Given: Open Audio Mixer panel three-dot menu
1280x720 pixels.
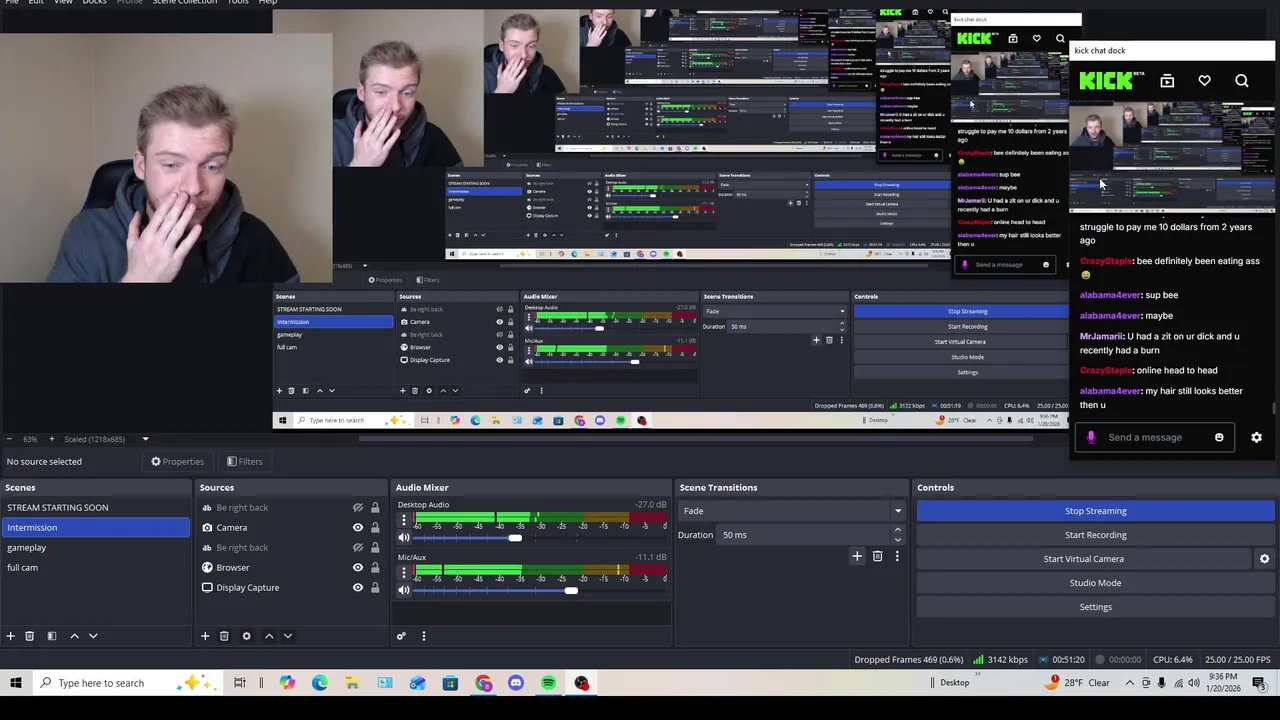Looking at the screenshot, I should click(423, 636).
